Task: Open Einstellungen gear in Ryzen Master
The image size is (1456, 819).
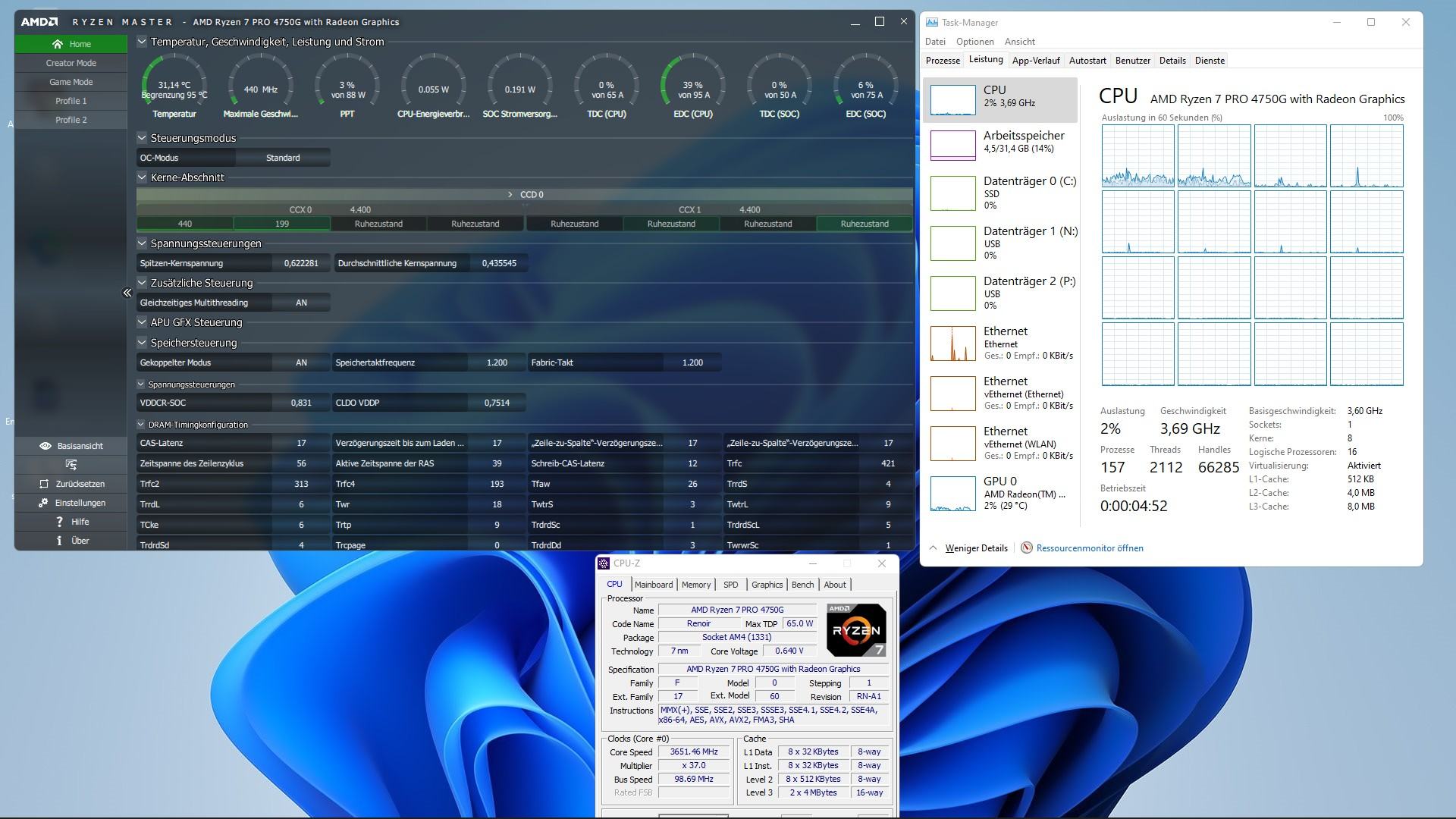Action: (x=44, y=503)
